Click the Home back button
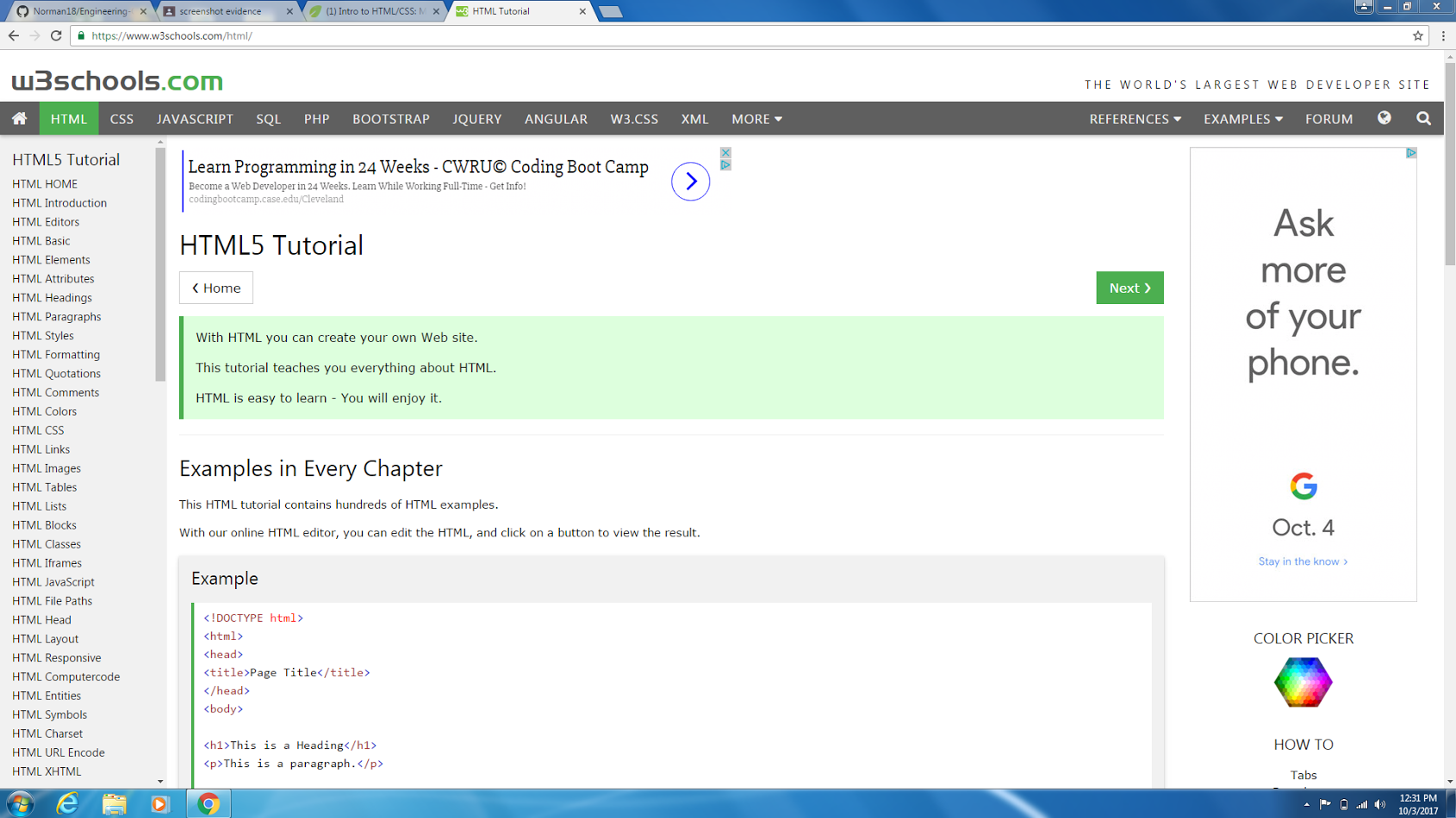This screenshot has width=1456, height=818. [216, 288]
